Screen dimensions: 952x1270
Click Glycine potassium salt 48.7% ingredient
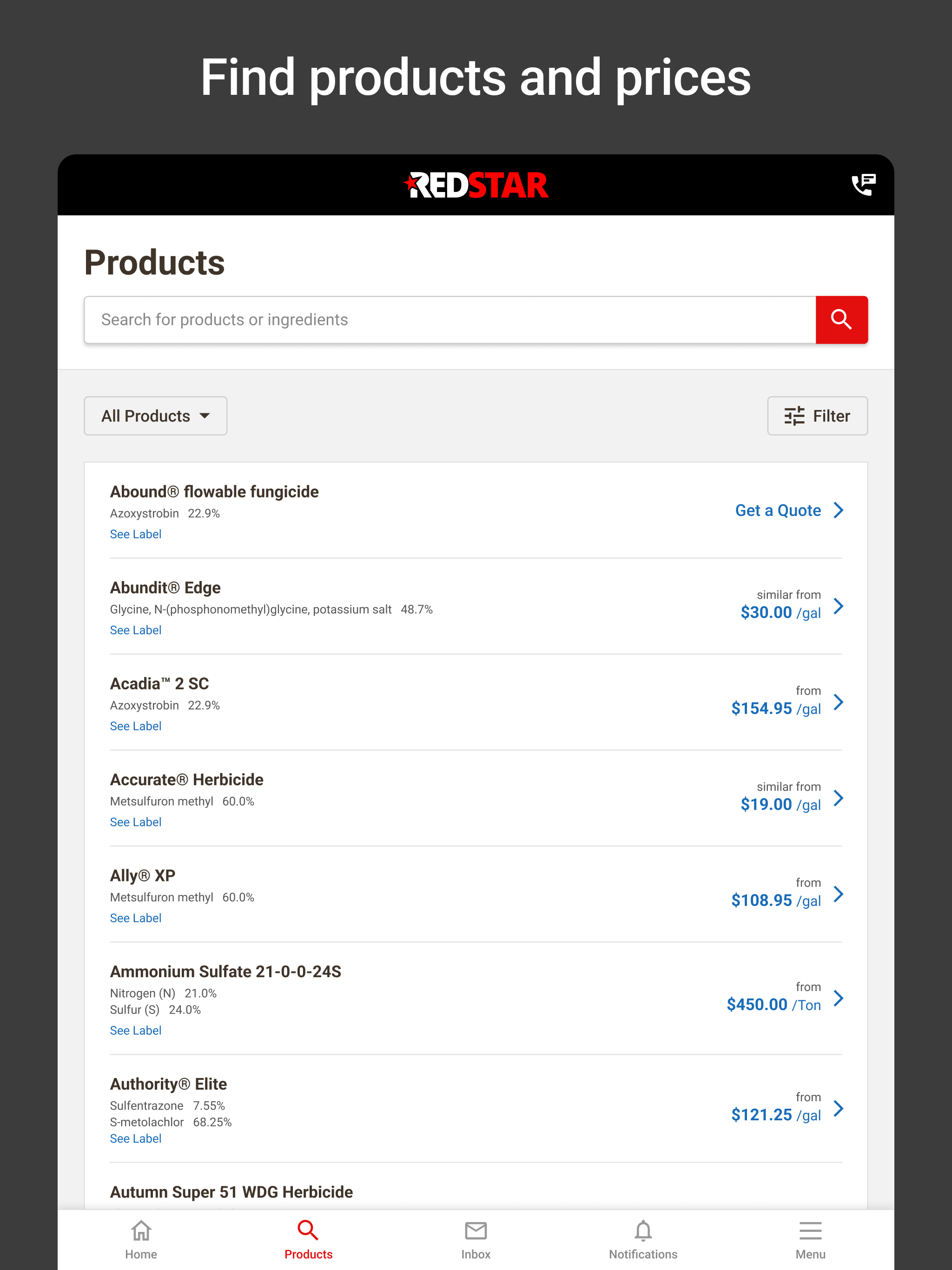[x=271, y=609]
